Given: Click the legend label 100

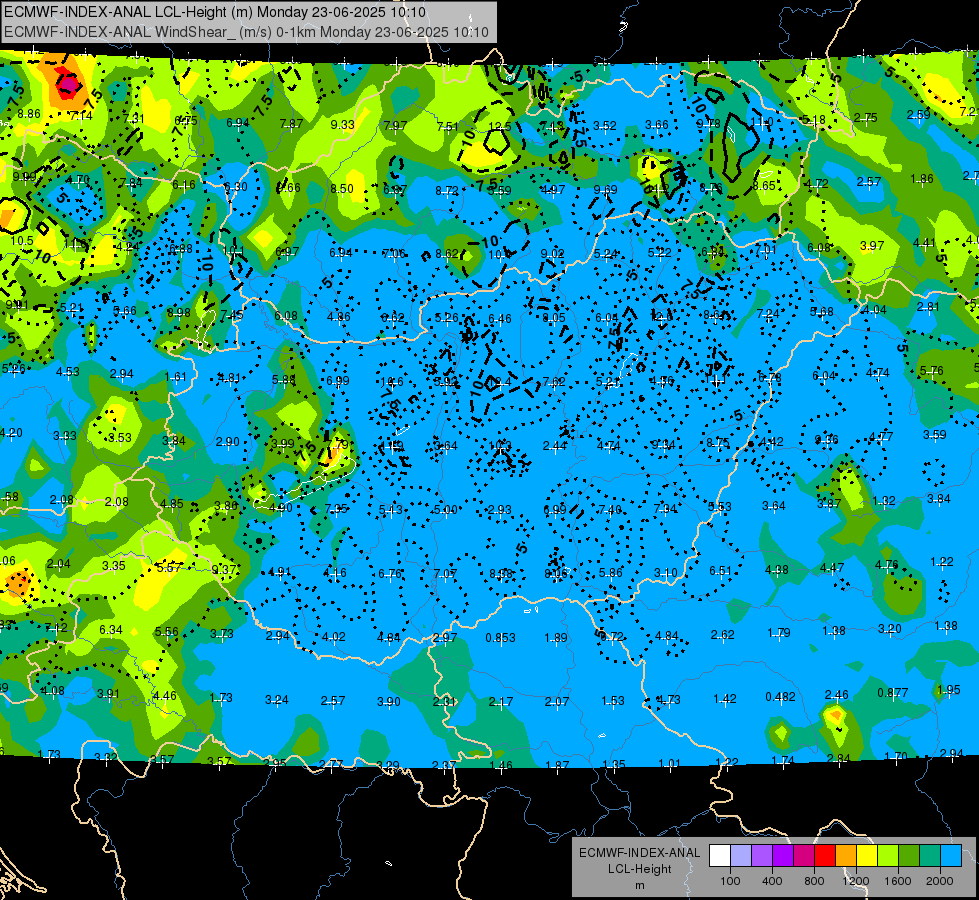Looking at the screenshot, I should point(731,881).
